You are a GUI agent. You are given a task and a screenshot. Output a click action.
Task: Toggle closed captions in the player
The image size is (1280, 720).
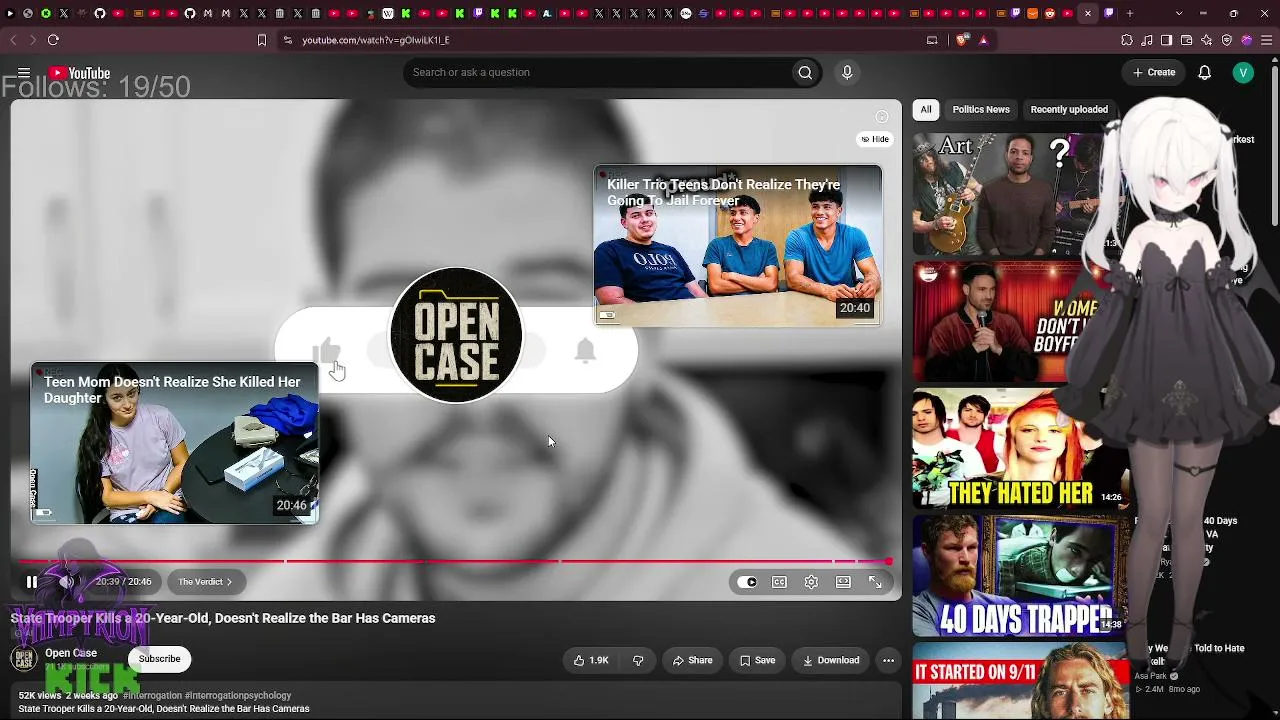(779, 582)
